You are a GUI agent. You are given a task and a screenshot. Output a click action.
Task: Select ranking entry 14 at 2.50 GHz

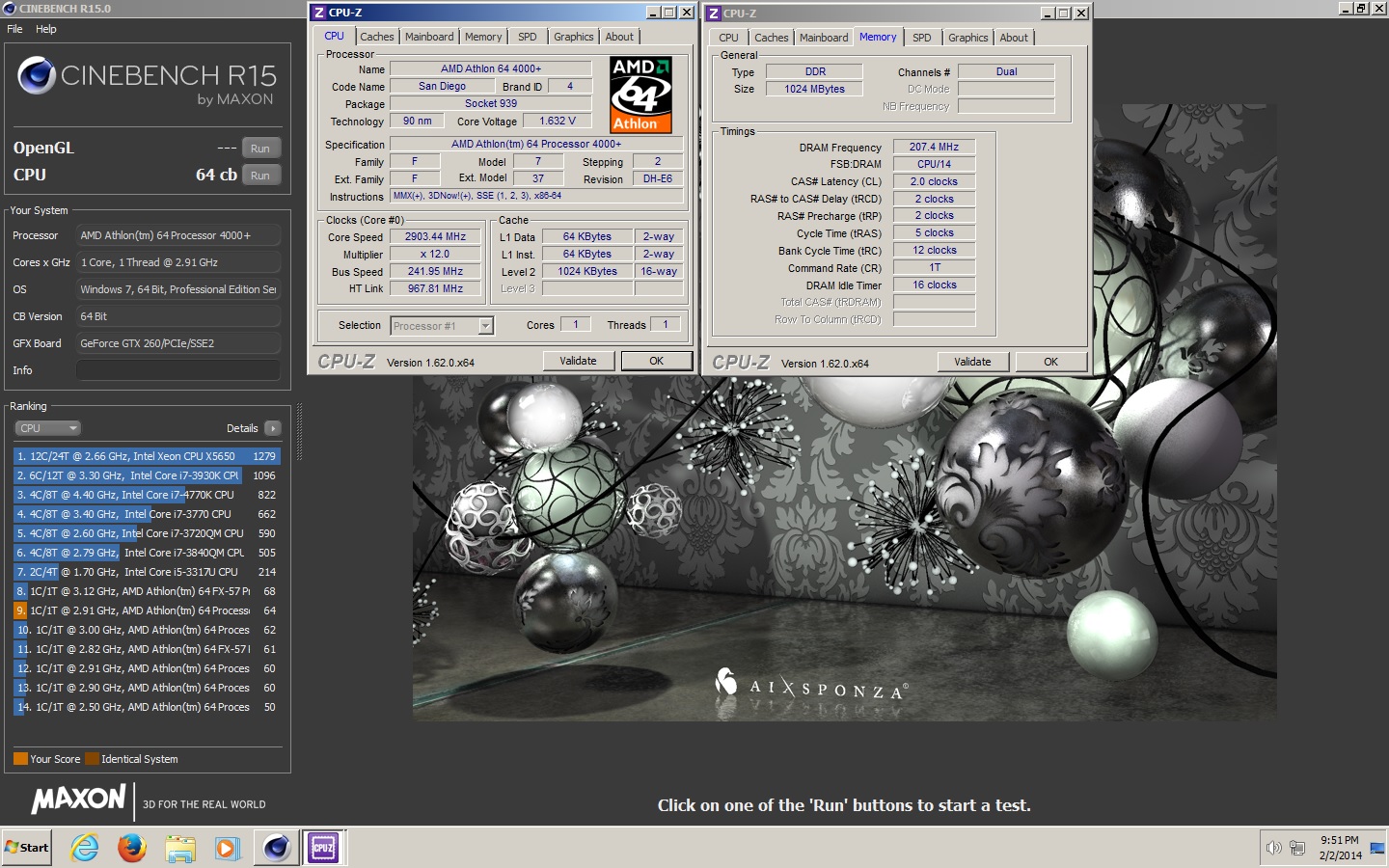tap(147, 707)
